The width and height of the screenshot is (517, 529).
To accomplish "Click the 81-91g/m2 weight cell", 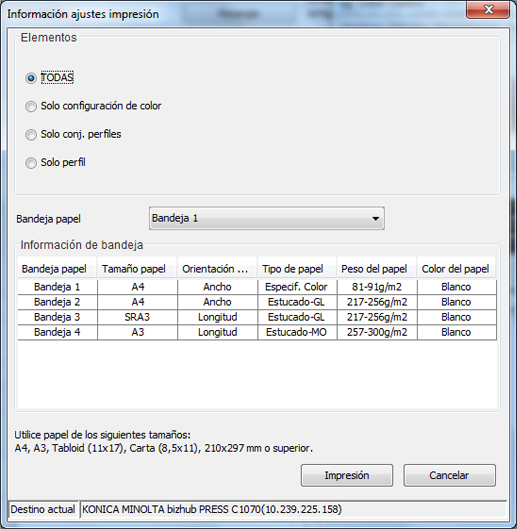I will (x=377, y=287).
